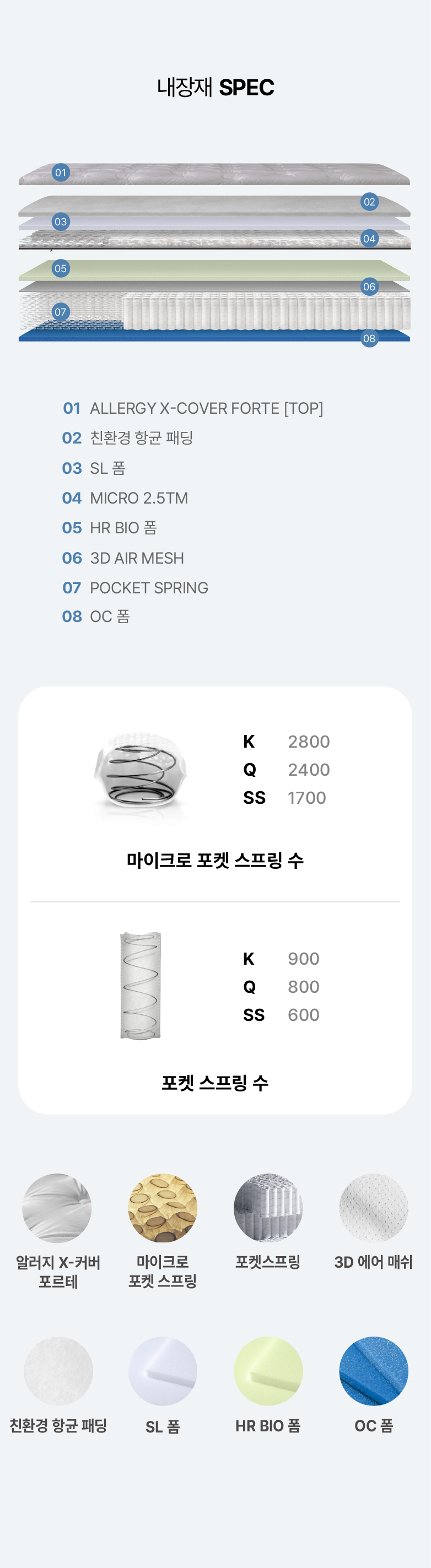Click the micro pocket spring coil image
This screenshot has height=1568, width=431.
click(141, 771)
